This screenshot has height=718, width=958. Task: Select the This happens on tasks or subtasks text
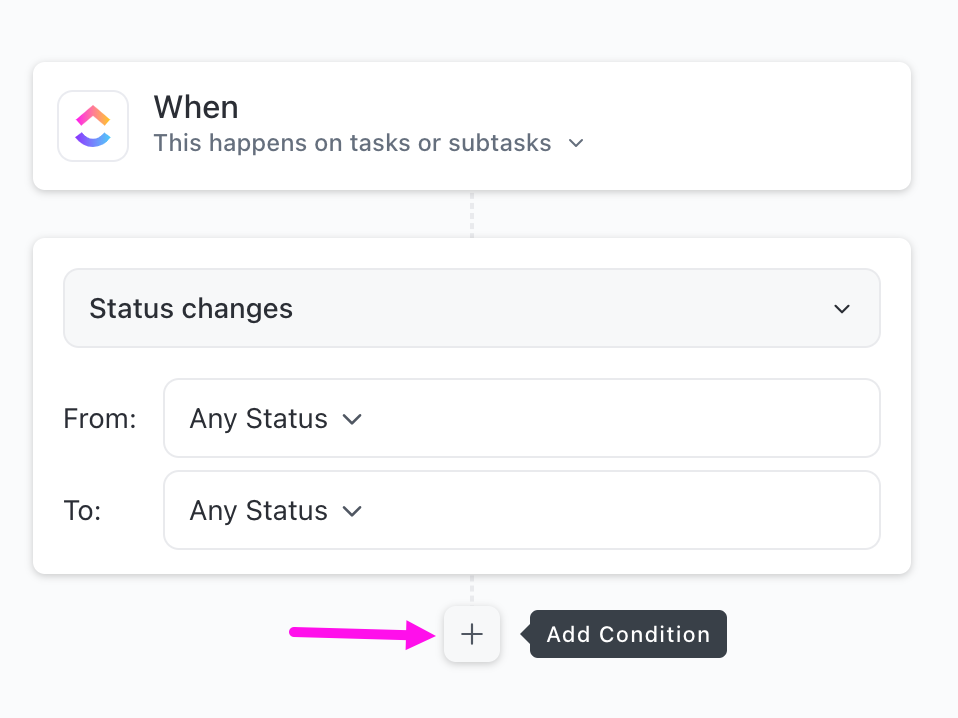coord(352,143)
